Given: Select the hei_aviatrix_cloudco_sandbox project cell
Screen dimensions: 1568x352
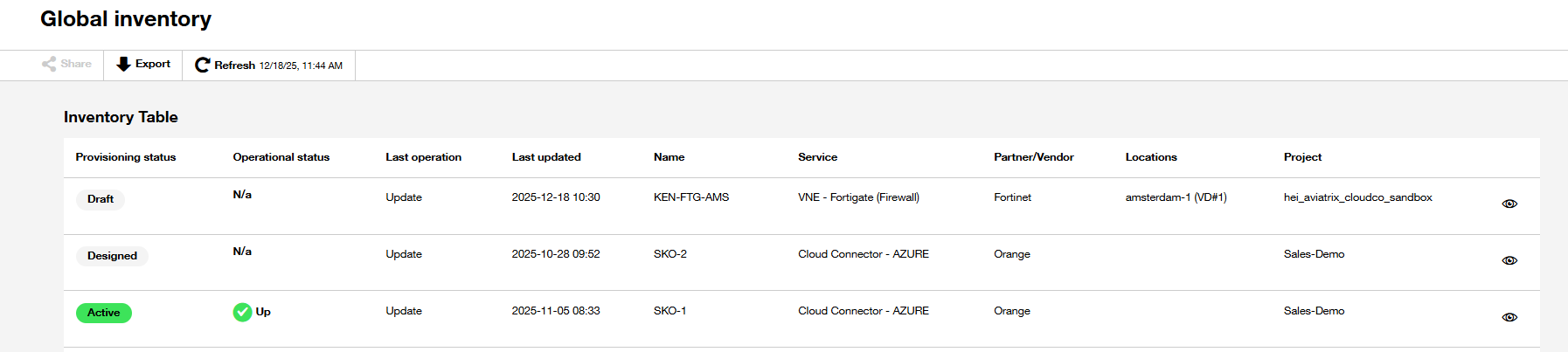Looking at the screenshot, I should tap(1358, 197).
